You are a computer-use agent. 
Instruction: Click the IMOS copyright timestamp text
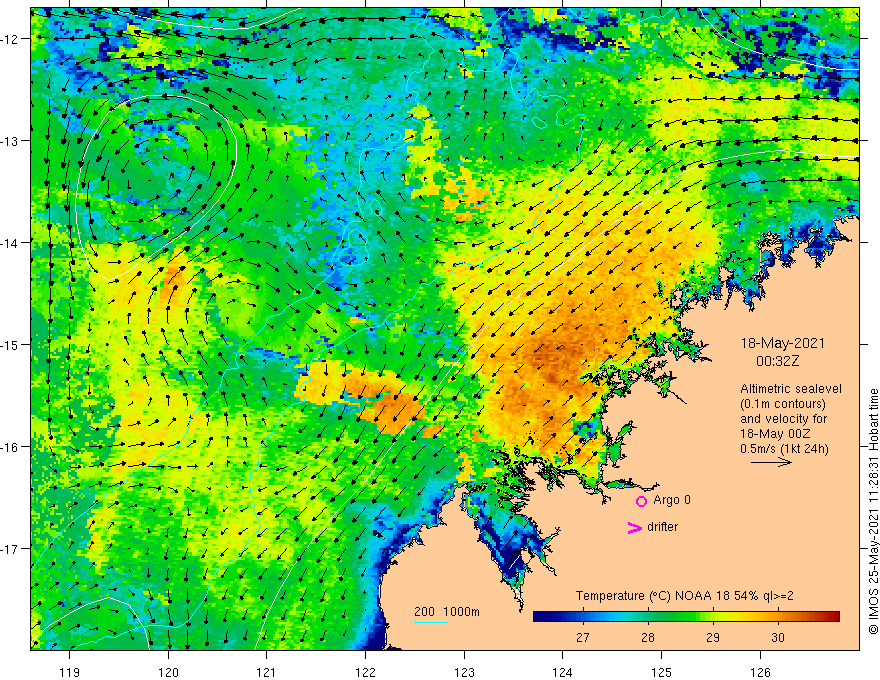(x=873, y=511)
